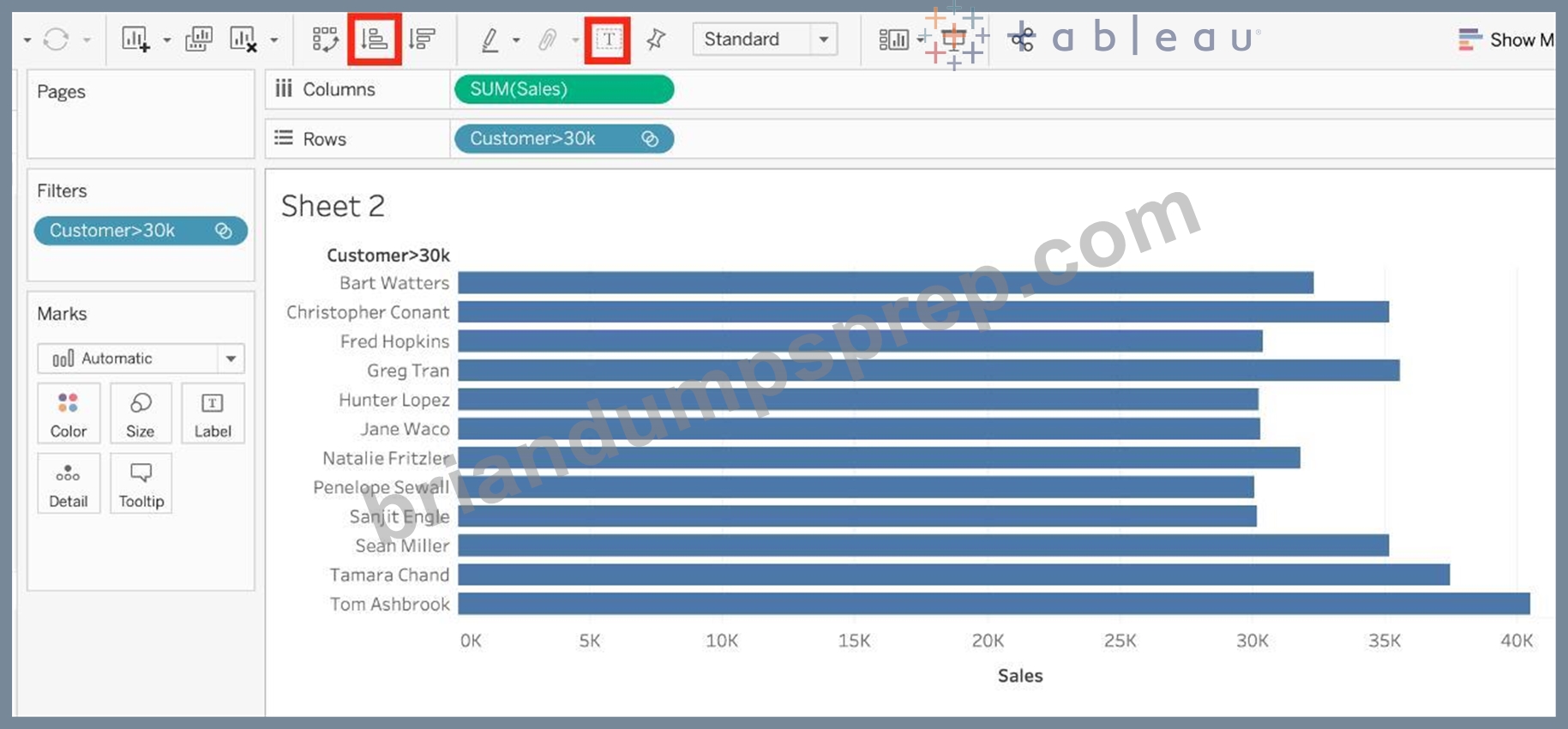Screen dimensions: 1568x729
Task: Click the Highlight pen icon
Action: click(x=490, y=39)
